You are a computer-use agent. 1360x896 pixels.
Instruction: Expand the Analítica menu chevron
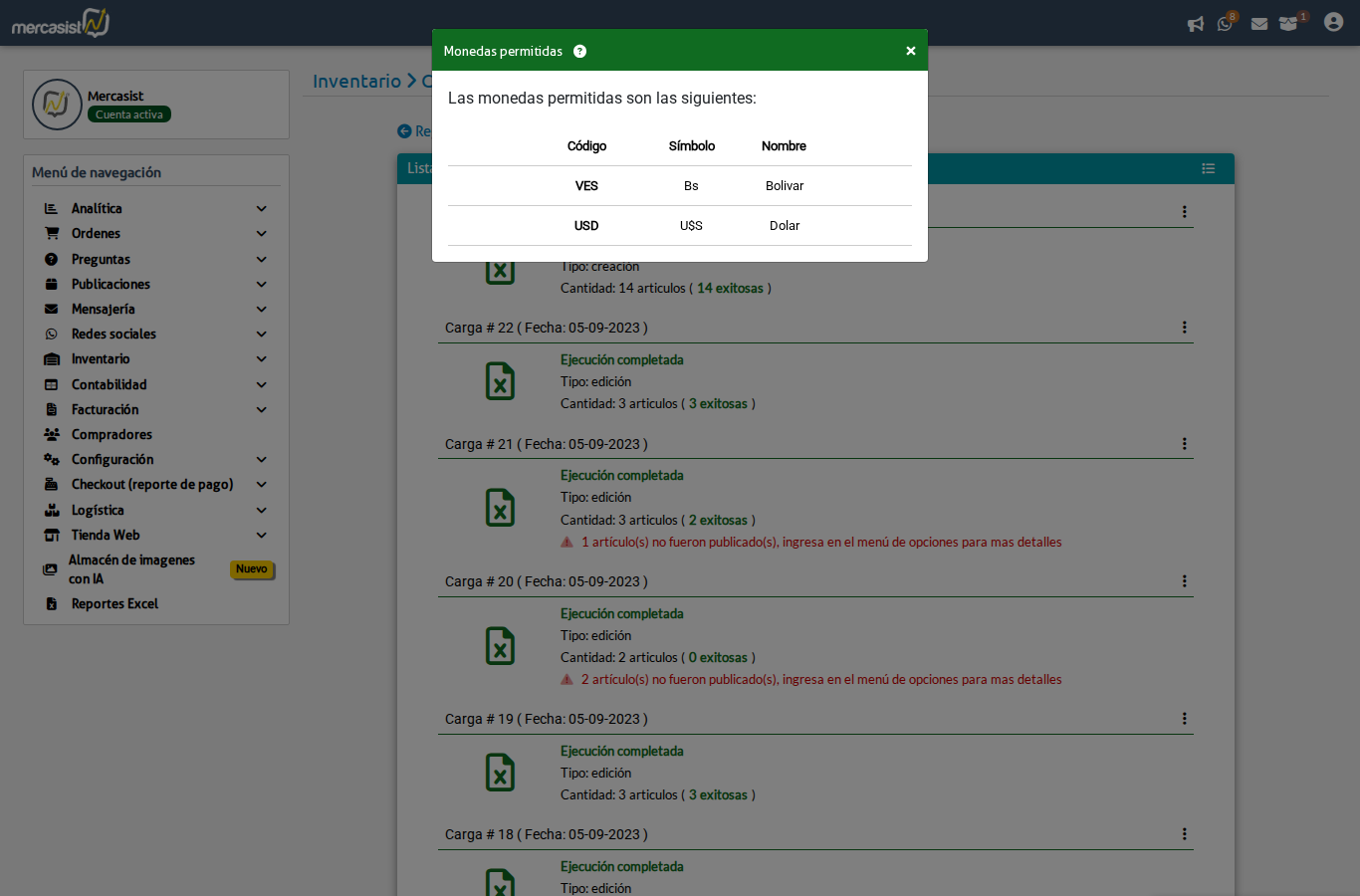click(262, 209)
